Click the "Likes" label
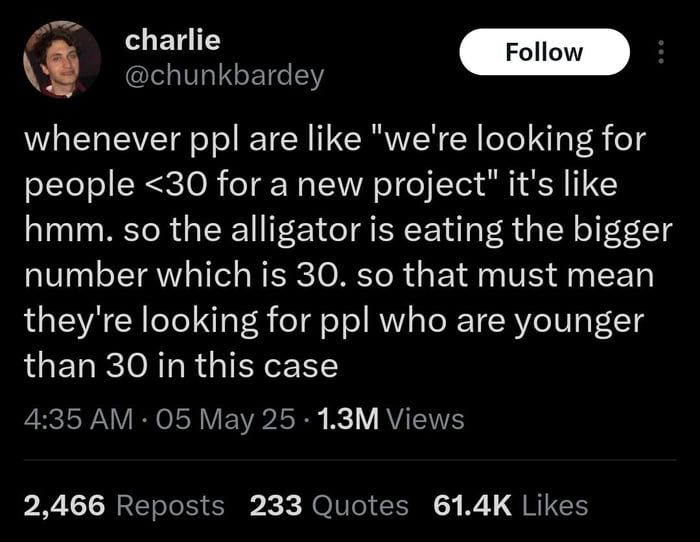The height and width of the screenshot is (542, 700). pyautogui.click(x=556, y=506)
